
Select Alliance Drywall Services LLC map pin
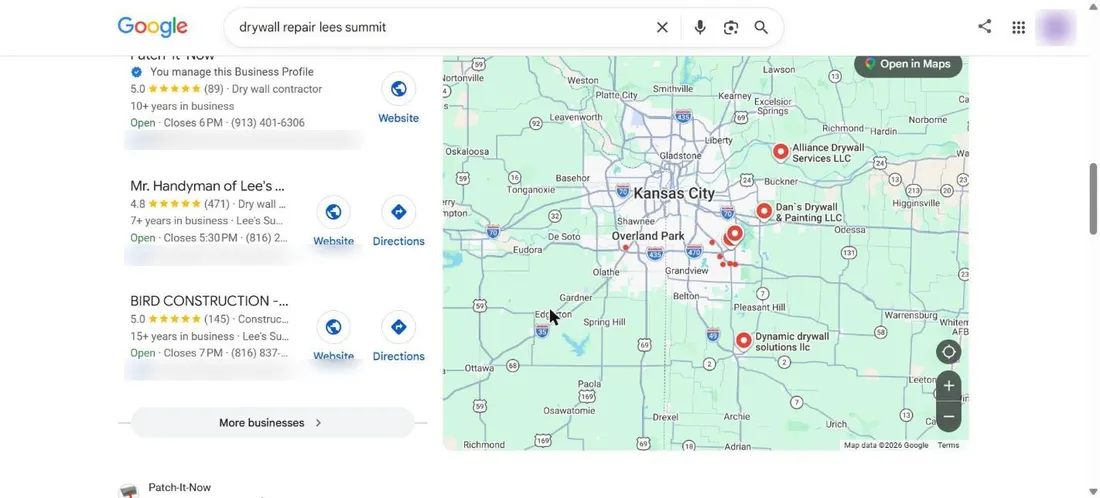780,152
